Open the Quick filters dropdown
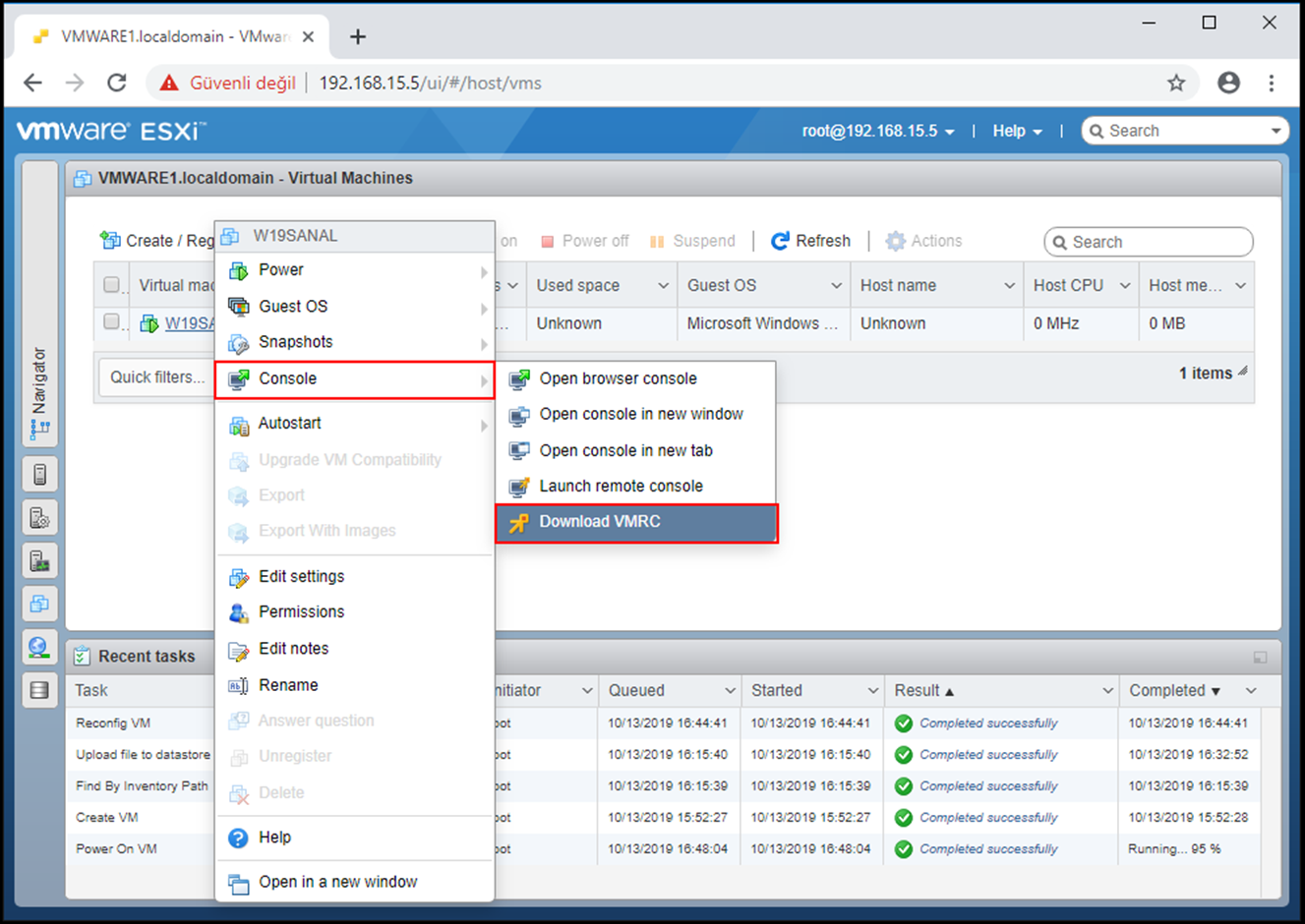 156,377
